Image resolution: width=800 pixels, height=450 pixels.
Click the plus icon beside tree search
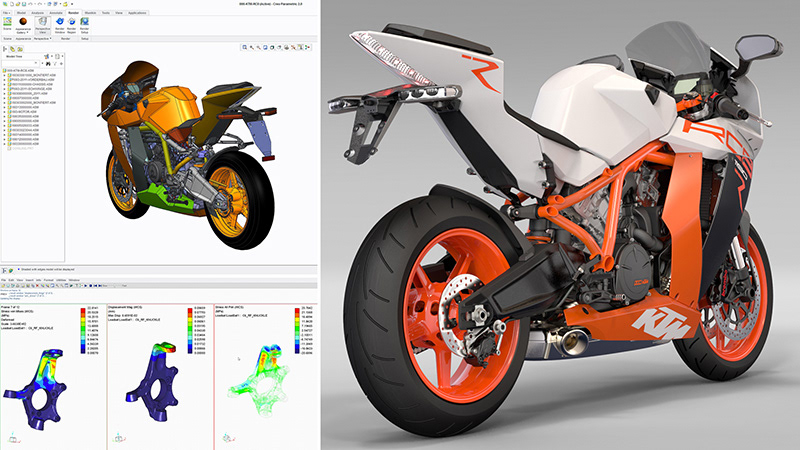61,63
